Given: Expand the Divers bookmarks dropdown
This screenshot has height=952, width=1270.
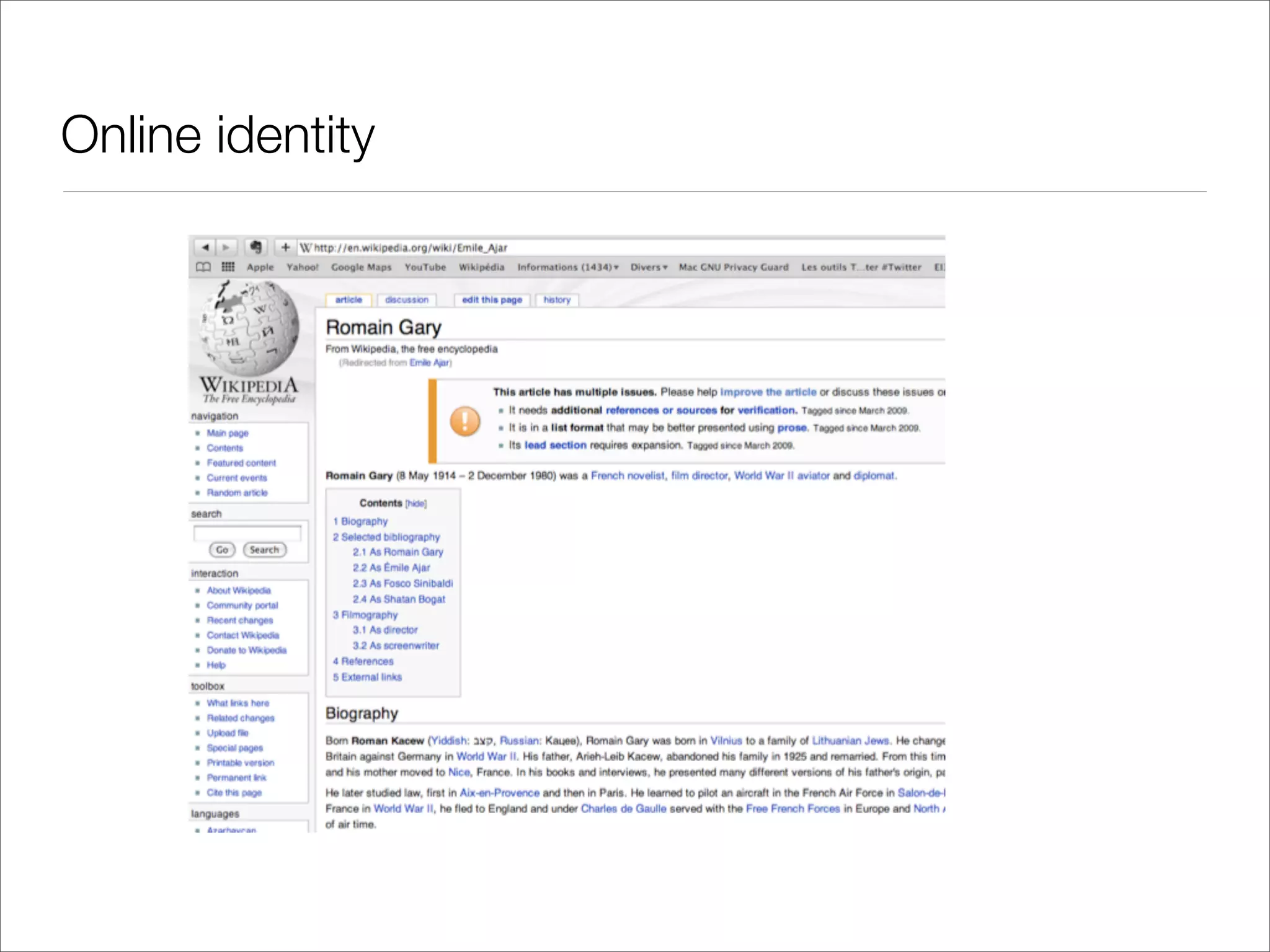Looking at the screenshot, I should [649, 267].
